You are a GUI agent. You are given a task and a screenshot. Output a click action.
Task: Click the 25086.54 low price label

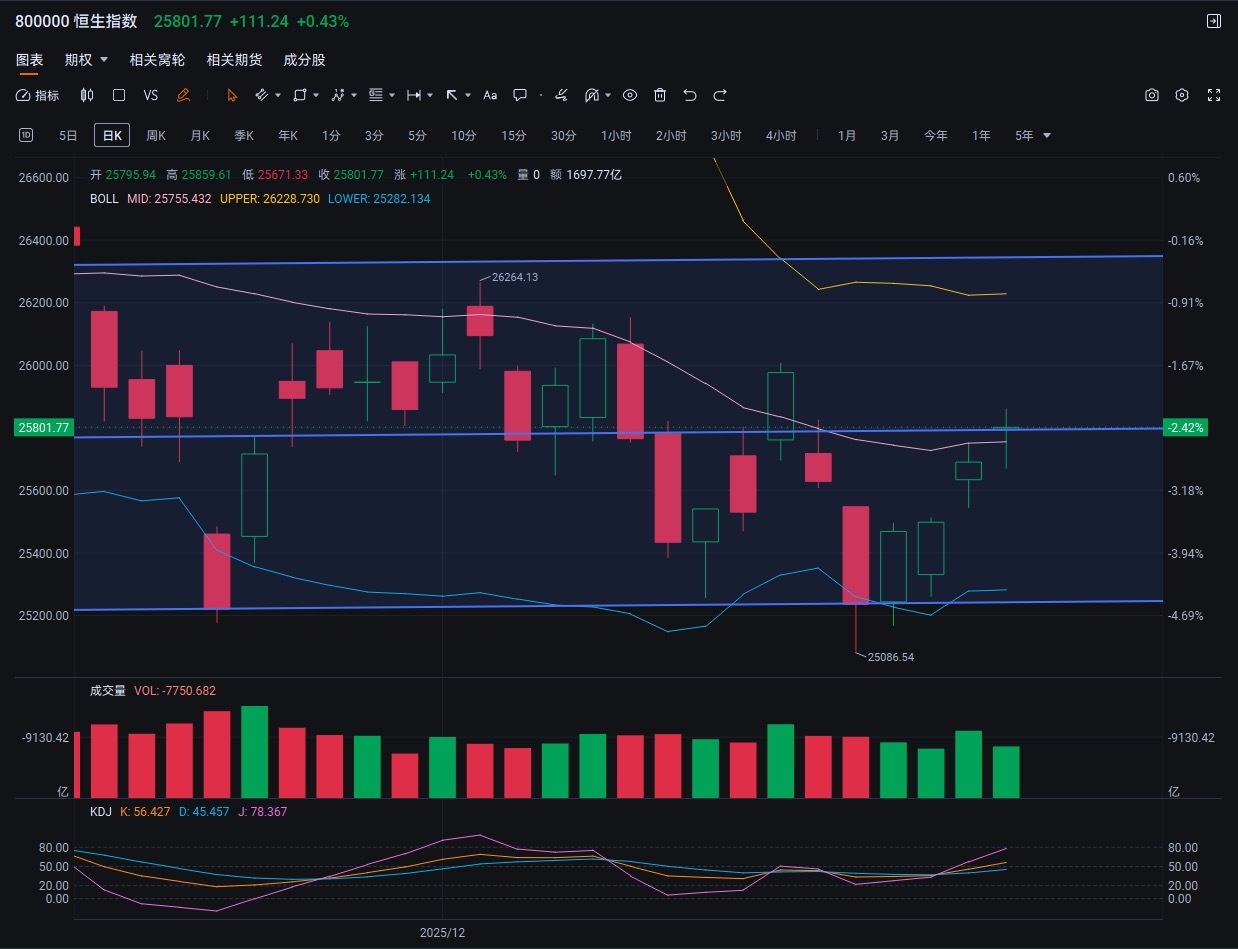[x=891, y=657]
